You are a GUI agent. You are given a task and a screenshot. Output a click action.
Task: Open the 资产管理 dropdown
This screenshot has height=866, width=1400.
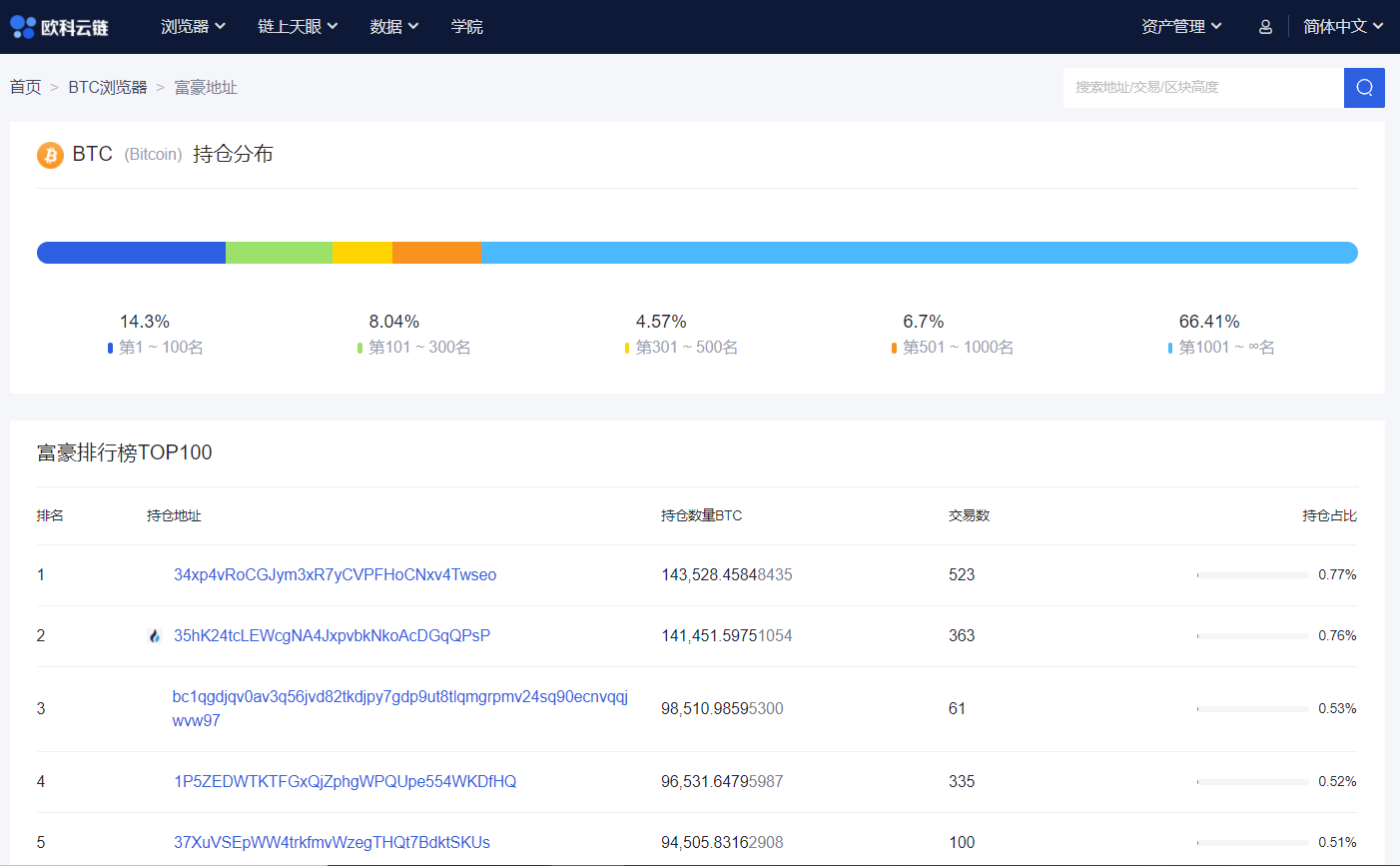click(1181, 27)
